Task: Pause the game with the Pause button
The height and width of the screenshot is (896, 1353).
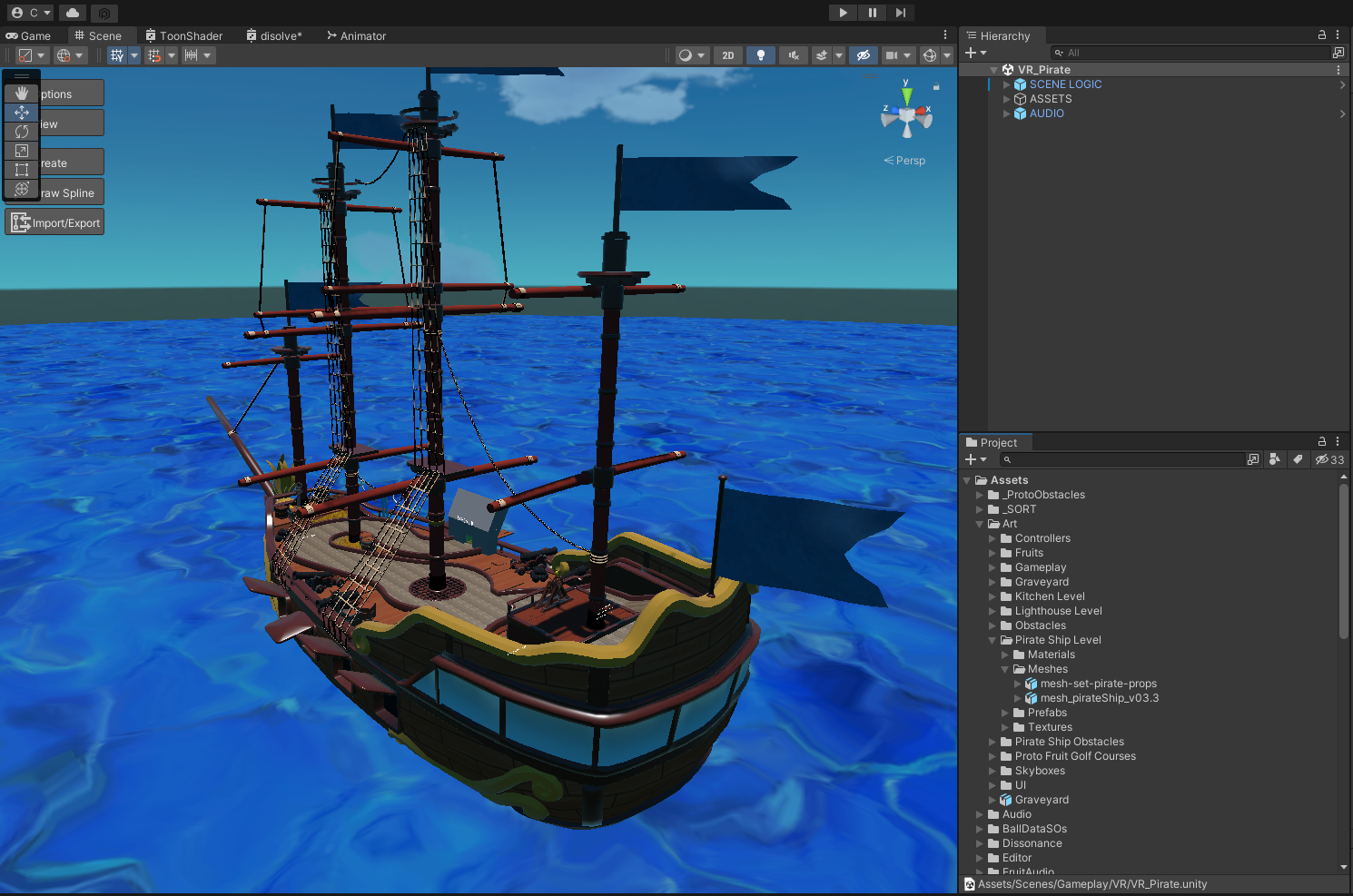Action: click(x=872, y=13)
